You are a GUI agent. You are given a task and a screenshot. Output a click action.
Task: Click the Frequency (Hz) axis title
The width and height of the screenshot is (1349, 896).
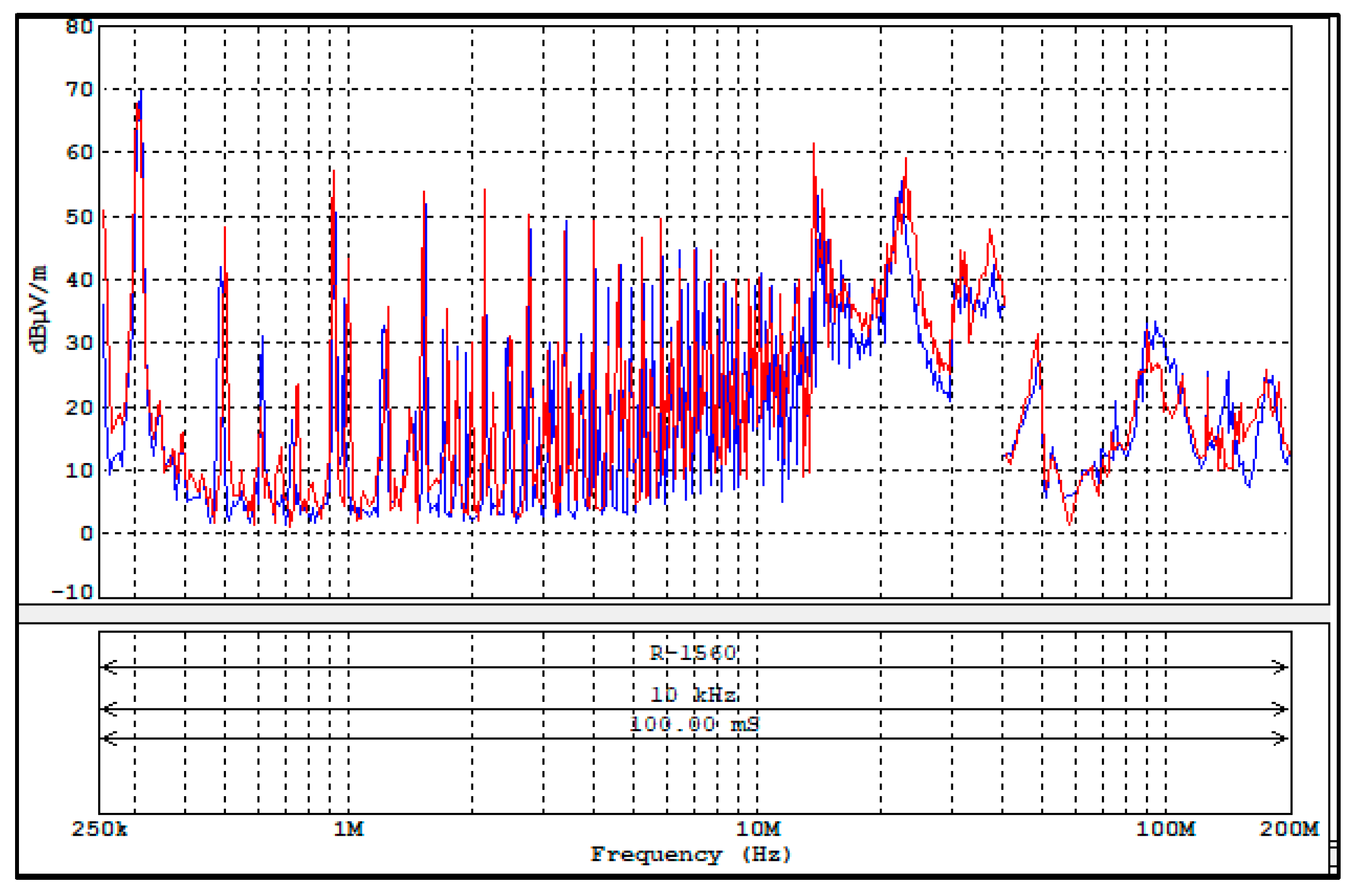coord(691,855)
